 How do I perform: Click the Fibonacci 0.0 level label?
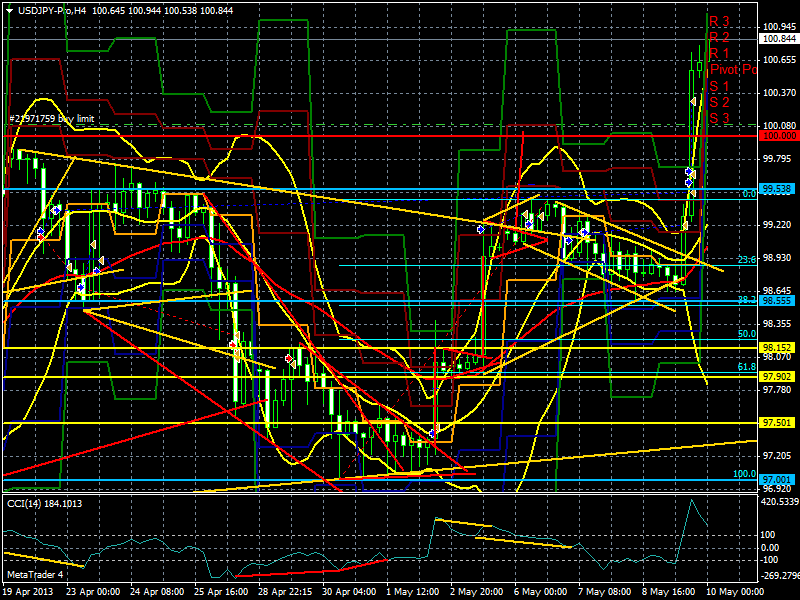click(749, 194)
